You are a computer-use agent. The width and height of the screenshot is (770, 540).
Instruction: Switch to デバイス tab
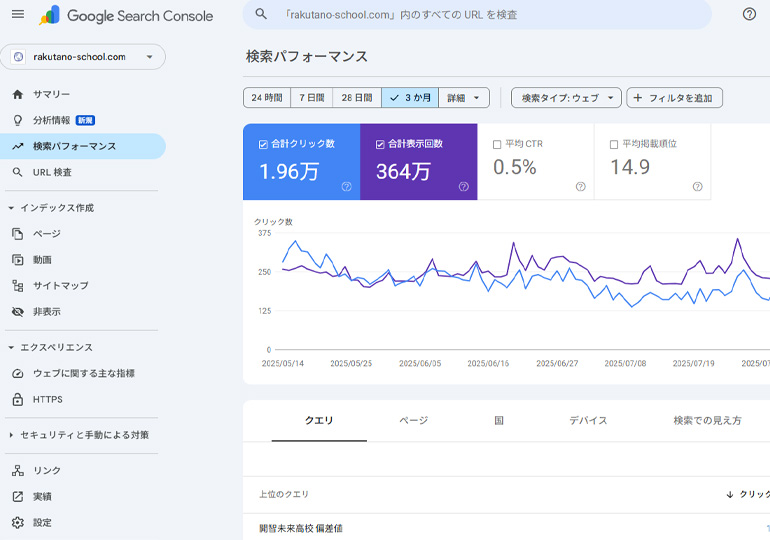click(x=588, y=421)
